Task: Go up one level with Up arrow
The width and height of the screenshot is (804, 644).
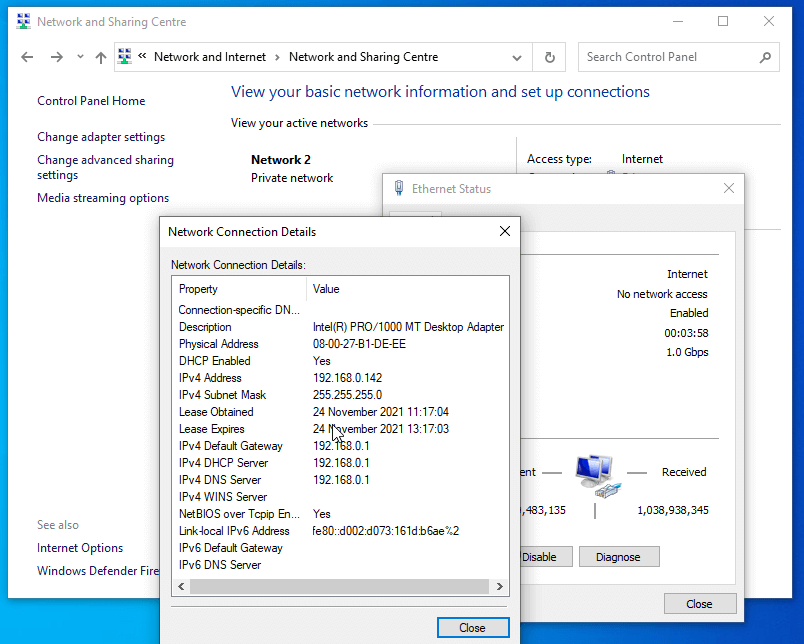Action: 100,58
